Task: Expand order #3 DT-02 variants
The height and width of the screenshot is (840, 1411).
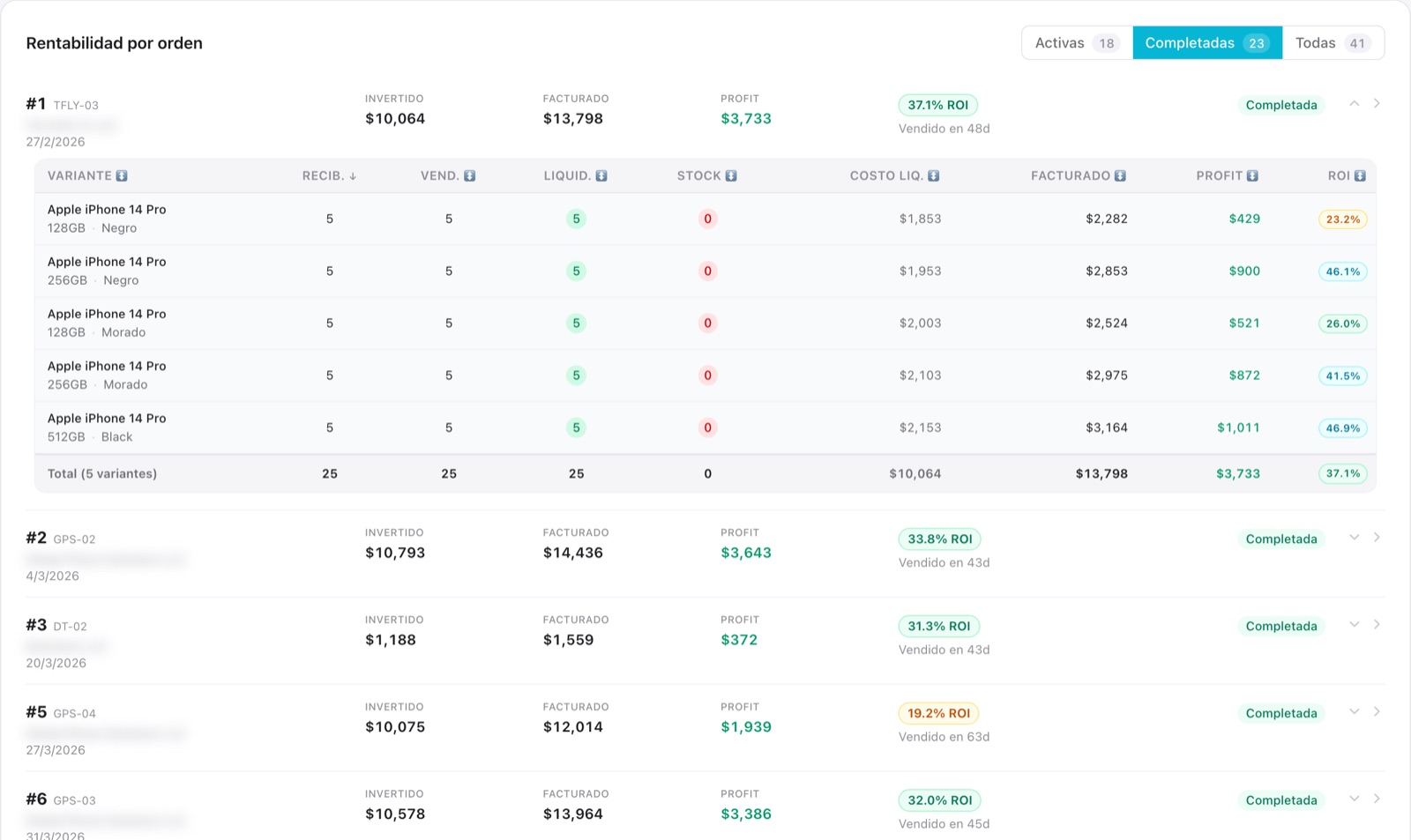Action: point(1354,625)
